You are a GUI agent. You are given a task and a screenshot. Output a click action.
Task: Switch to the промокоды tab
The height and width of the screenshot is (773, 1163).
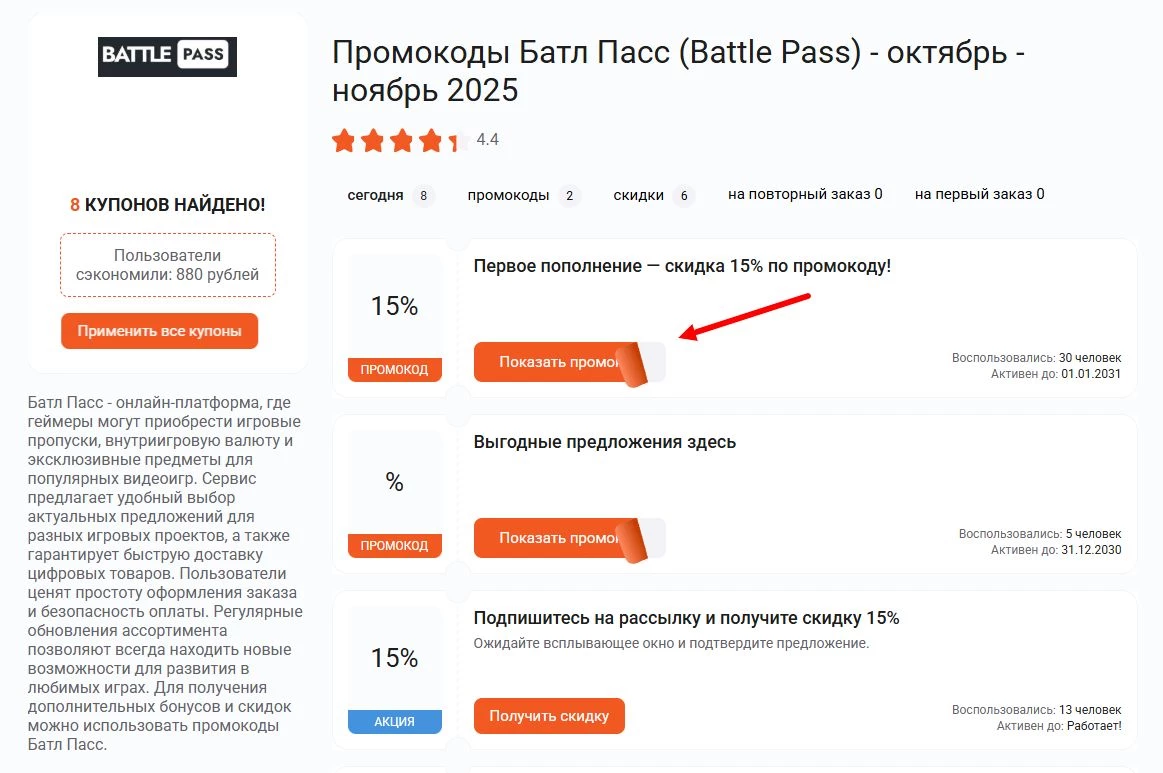click(x=510, y=196)
